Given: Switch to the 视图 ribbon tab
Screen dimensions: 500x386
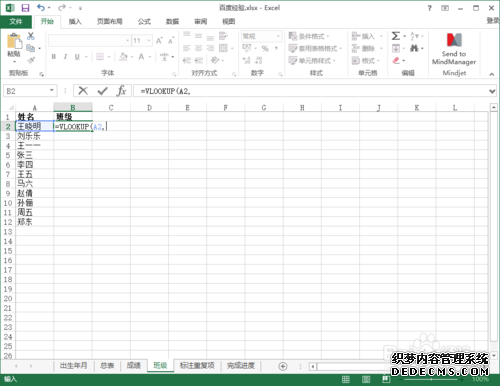Looking at the screenshot, I should [x=229, y=22].
